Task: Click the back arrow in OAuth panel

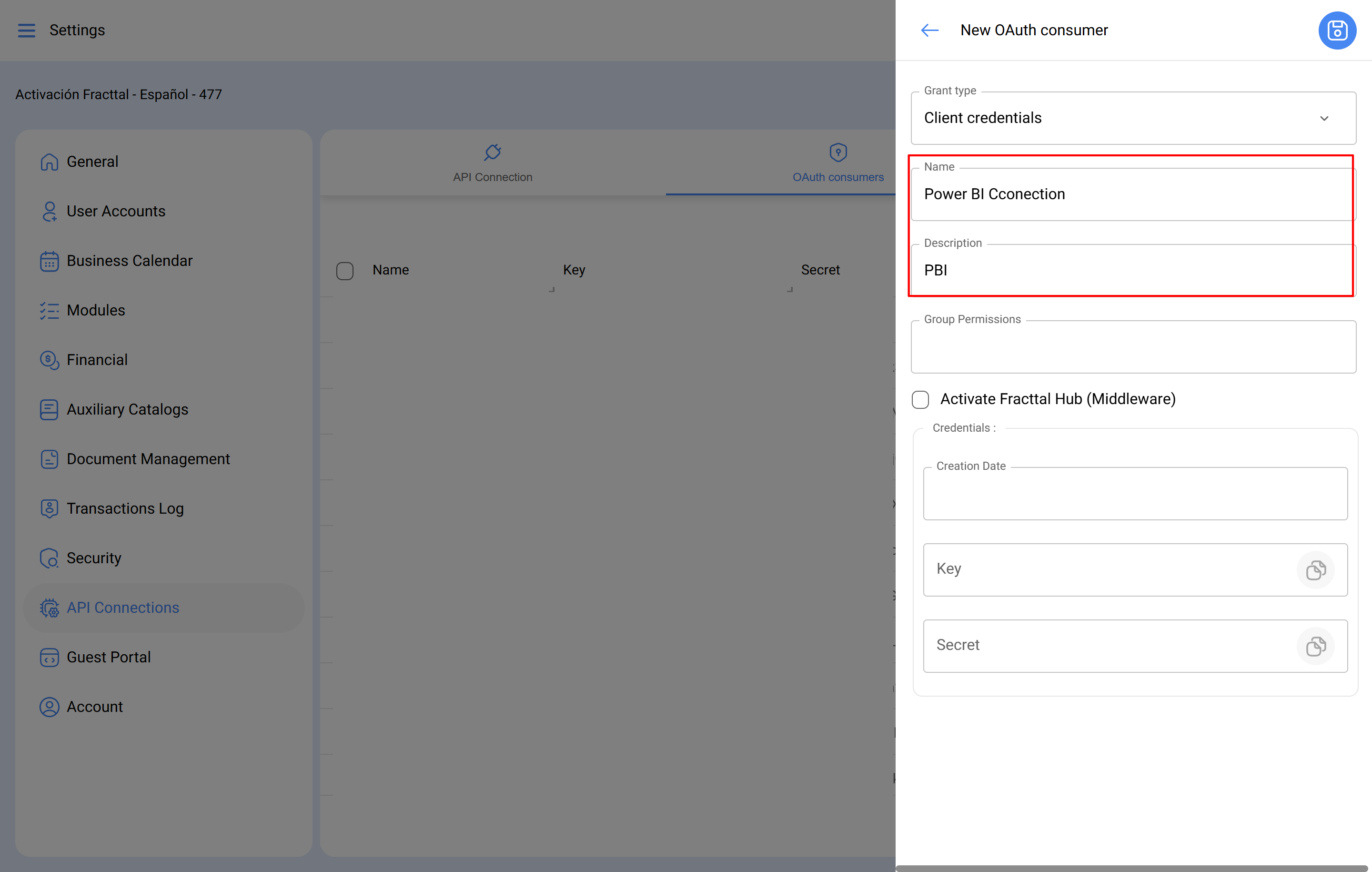Action: pos(929,30)
